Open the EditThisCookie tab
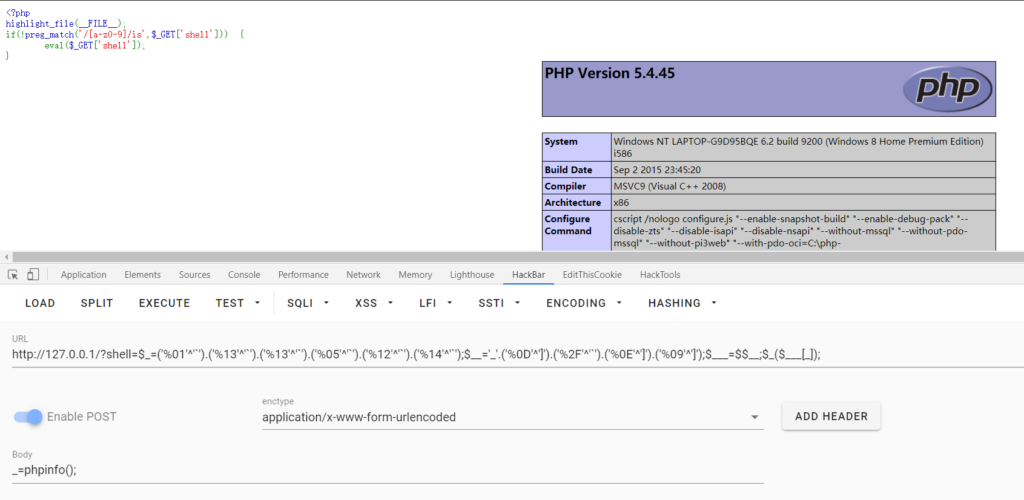This screenshot has height=500, width=1024. (592, 275)
